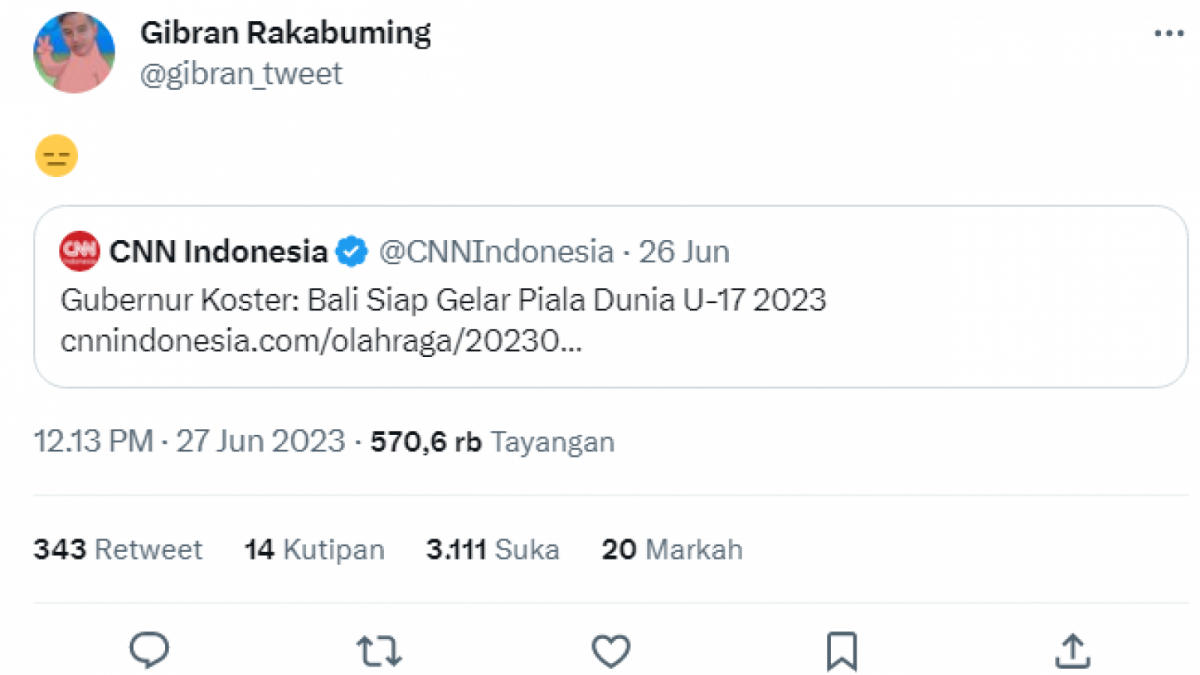Click the 343 Retweet count
The image size is (1200, 675).
coord(117,549)
